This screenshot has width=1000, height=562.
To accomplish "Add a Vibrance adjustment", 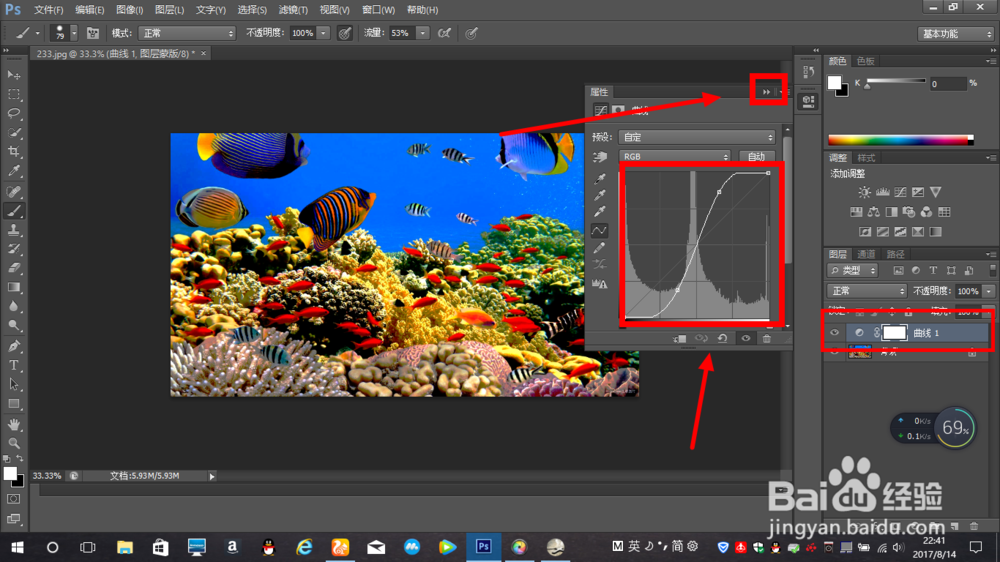I will coord(936,192).
